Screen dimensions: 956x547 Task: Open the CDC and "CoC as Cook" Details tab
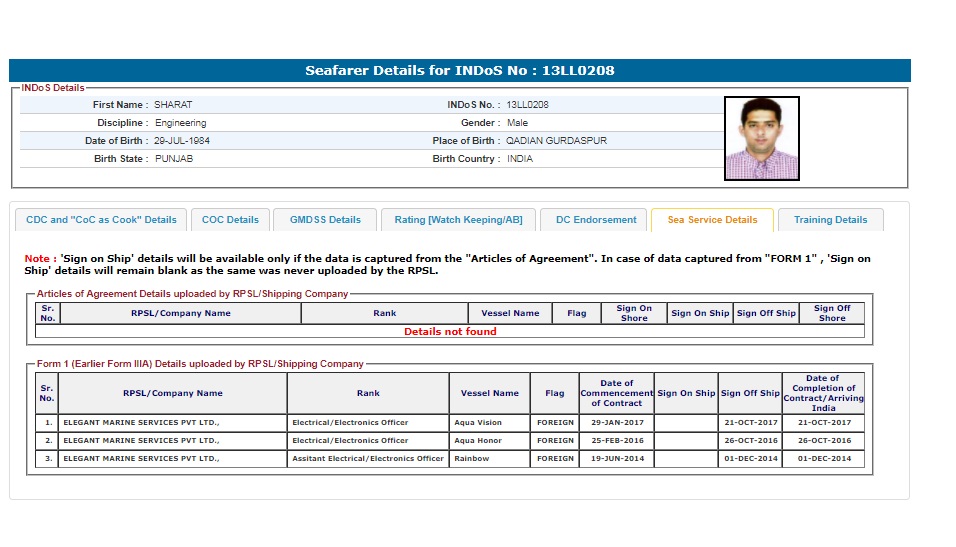[101, 220]
